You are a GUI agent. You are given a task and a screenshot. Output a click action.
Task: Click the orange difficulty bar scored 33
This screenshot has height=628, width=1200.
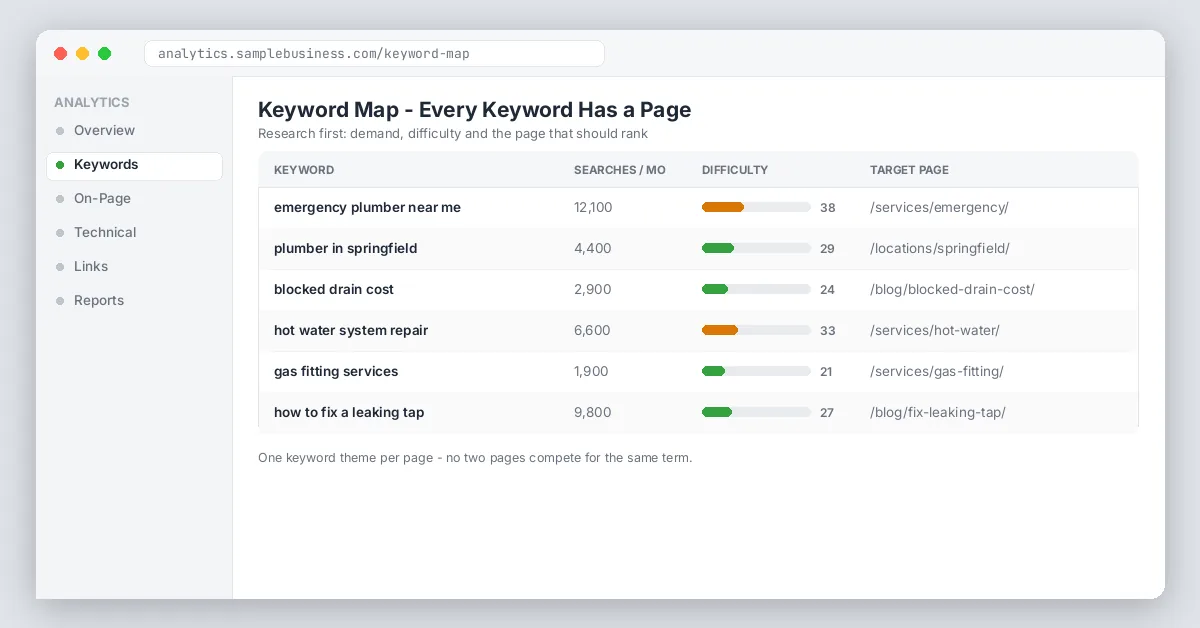point(756,330)
